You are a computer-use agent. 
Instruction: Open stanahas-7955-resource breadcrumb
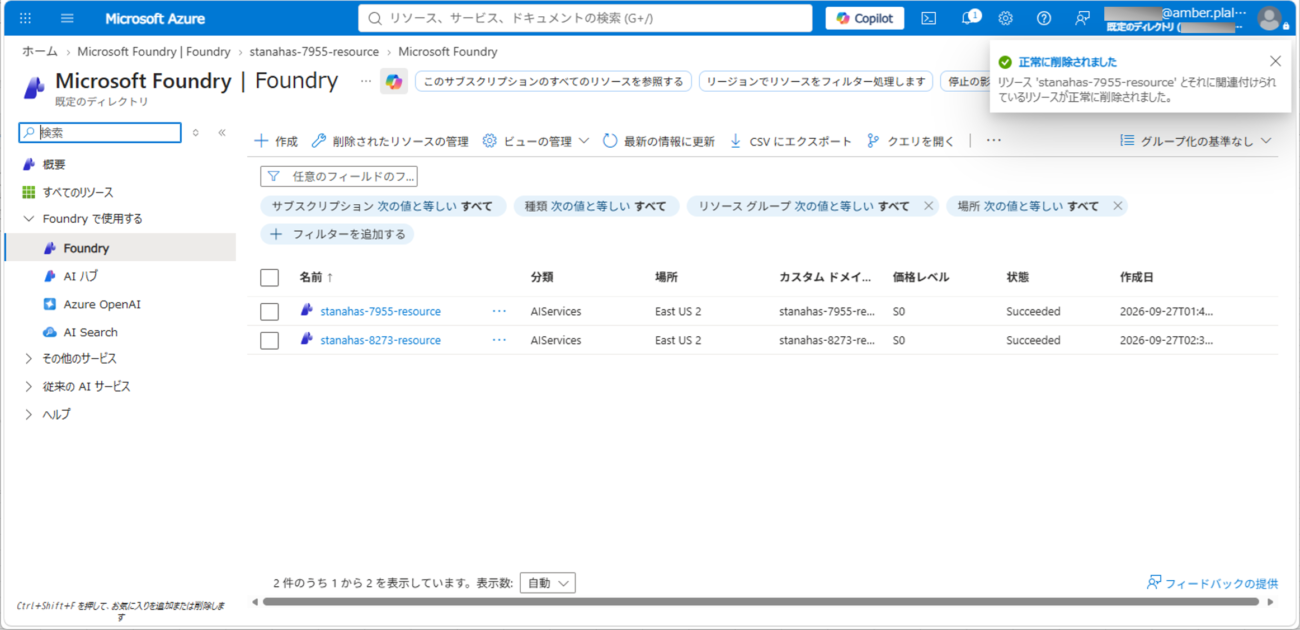(314, 51)
